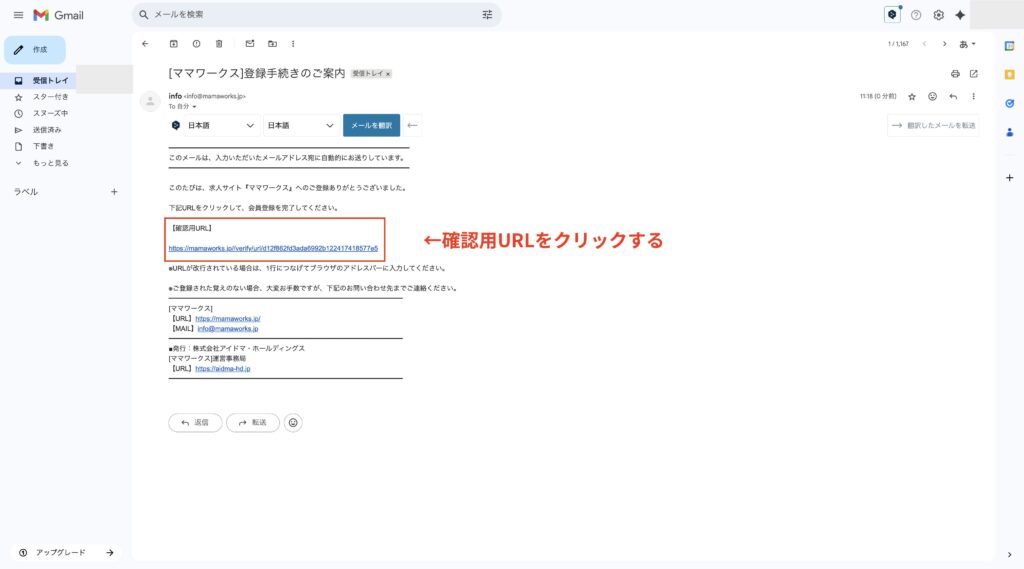Move email to folder icon
Image resolution: width=1024 pixels, height=569 pixels.
pos(272,44)
